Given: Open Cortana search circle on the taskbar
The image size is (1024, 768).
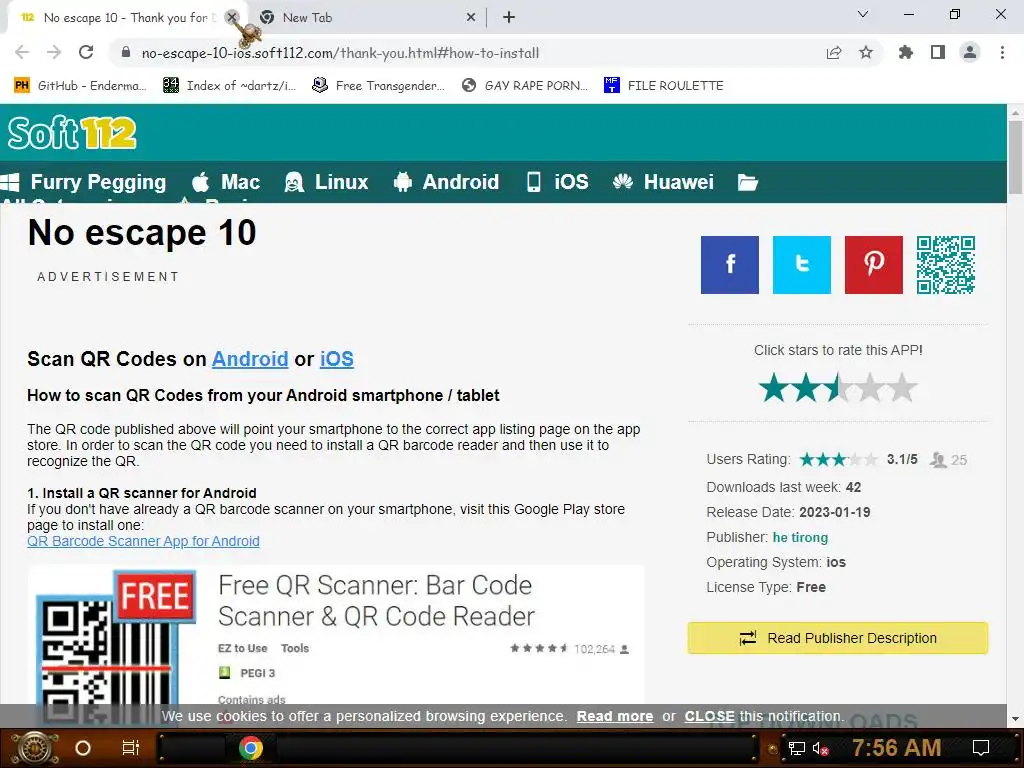Looking at the screenshot, I should (x=83, y=748).
